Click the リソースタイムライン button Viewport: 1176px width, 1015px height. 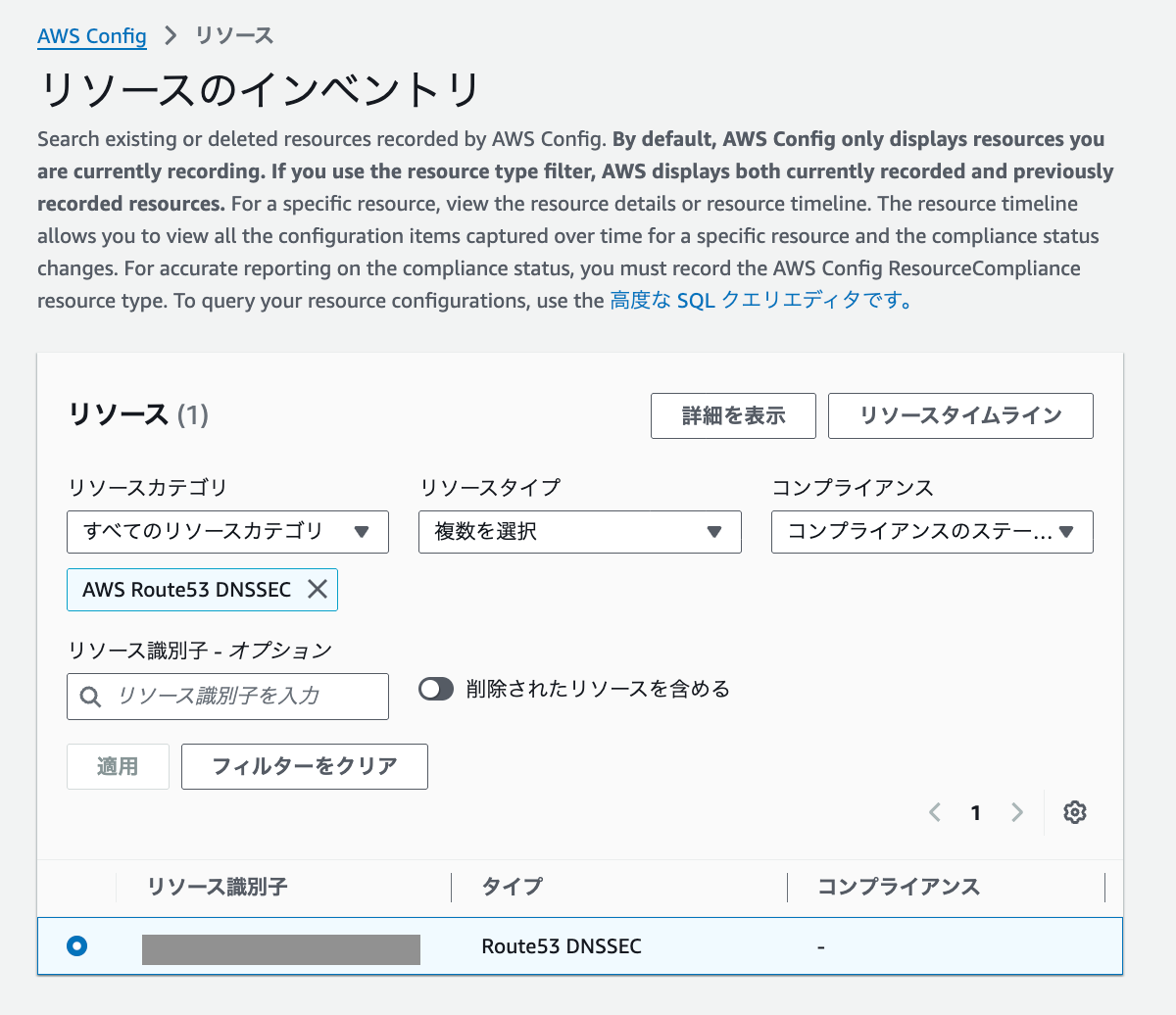[x=960, y=415]
